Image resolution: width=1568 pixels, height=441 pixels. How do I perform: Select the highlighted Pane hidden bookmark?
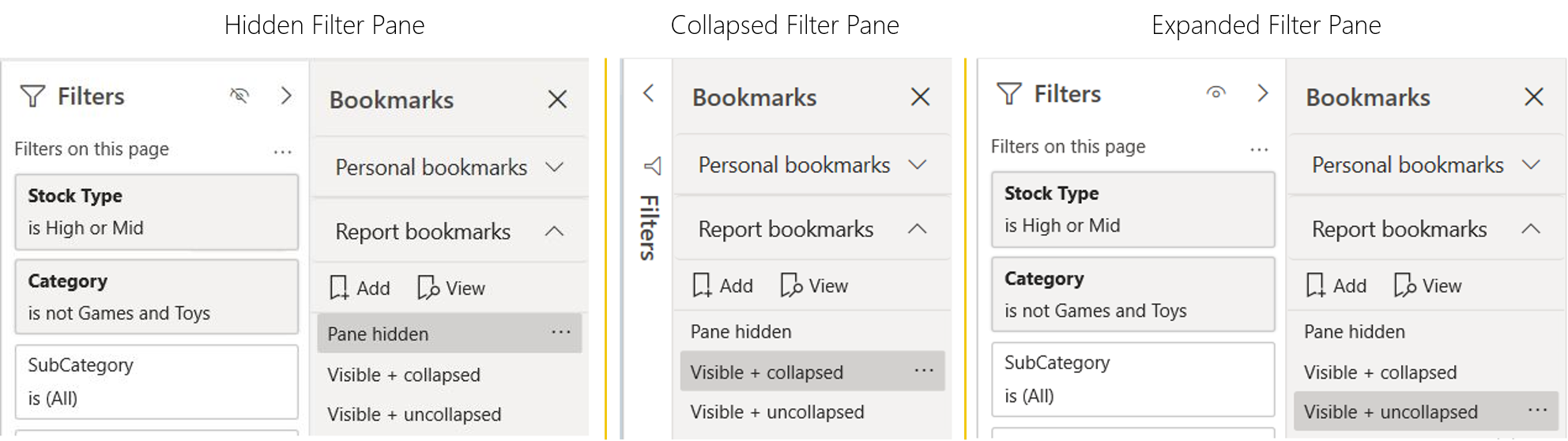378,334
